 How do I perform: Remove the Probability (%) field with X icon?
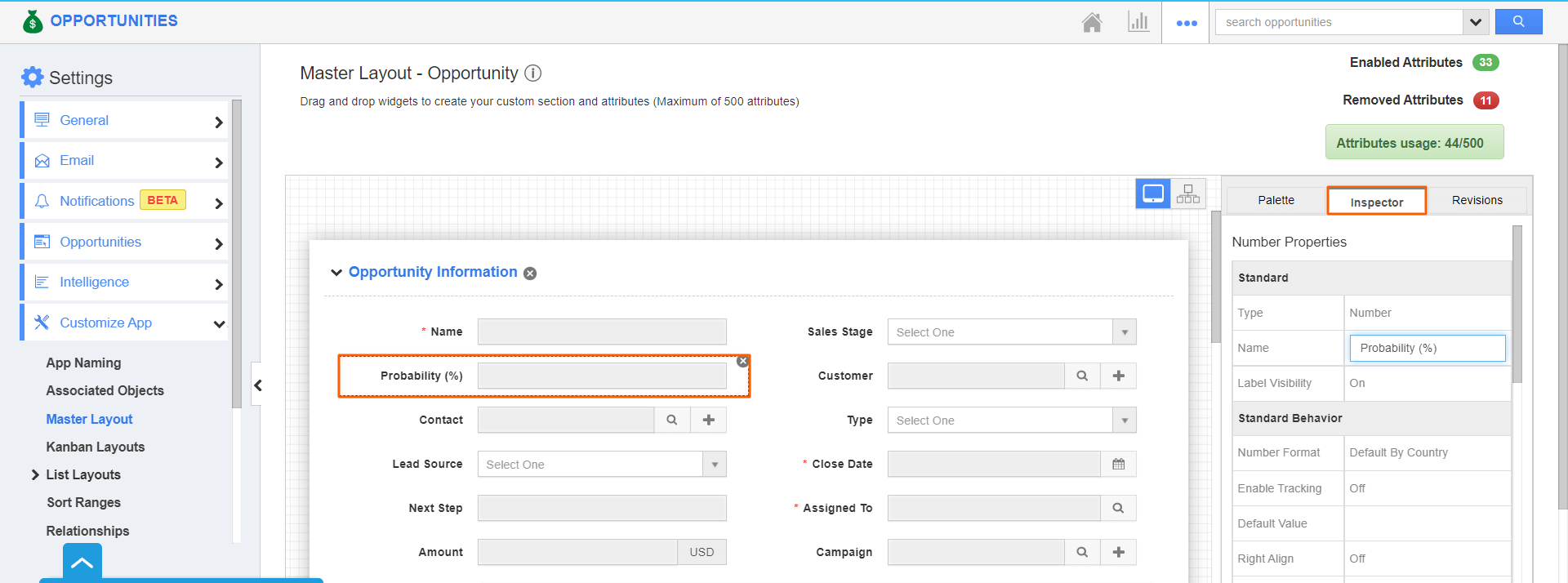[742, 361]
